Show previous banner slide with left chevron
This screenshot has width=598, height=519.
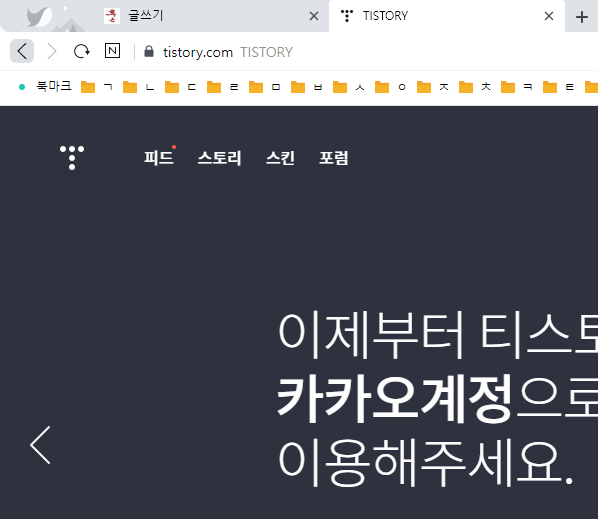click(40, 445)
